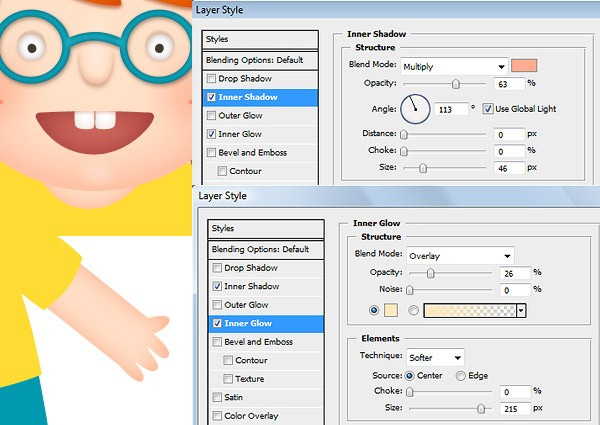Select Styles in lower Layer Style dialog
Image resolution: width=600 pixels, height=425 pixels.
click(266, 229)
